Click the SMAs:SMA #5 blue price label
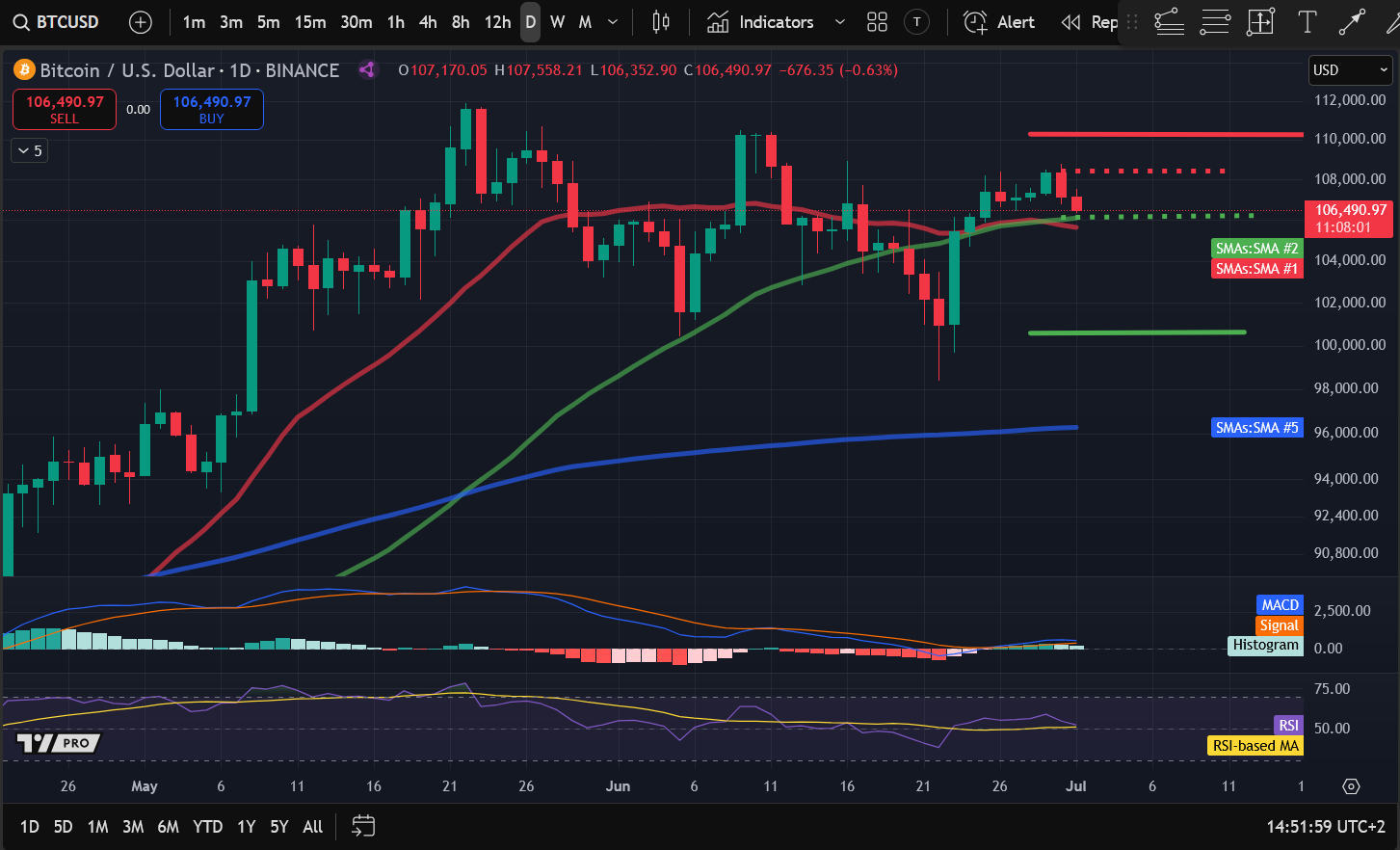The height and width of the screenshot is (850, 1400). coord(1257,428)
